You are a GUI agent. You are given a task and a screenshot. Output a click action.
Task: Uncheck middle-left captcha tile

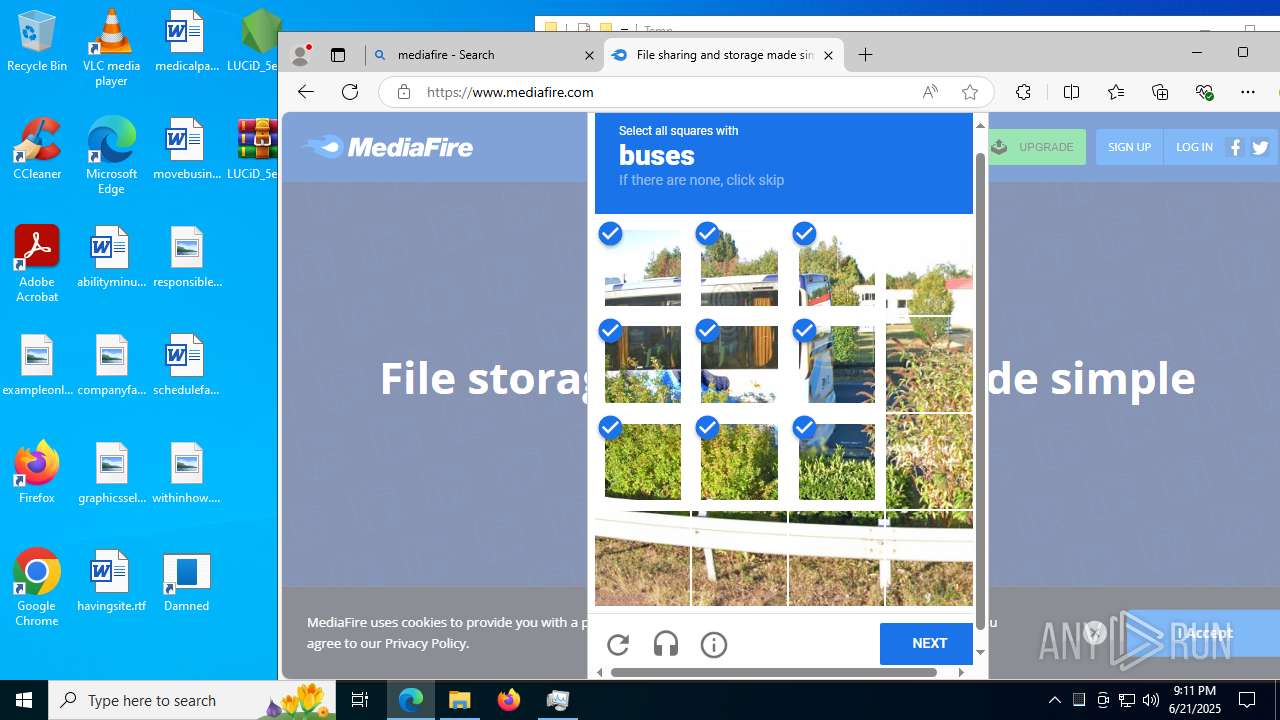pyautogui.click(x=642, y=364)
